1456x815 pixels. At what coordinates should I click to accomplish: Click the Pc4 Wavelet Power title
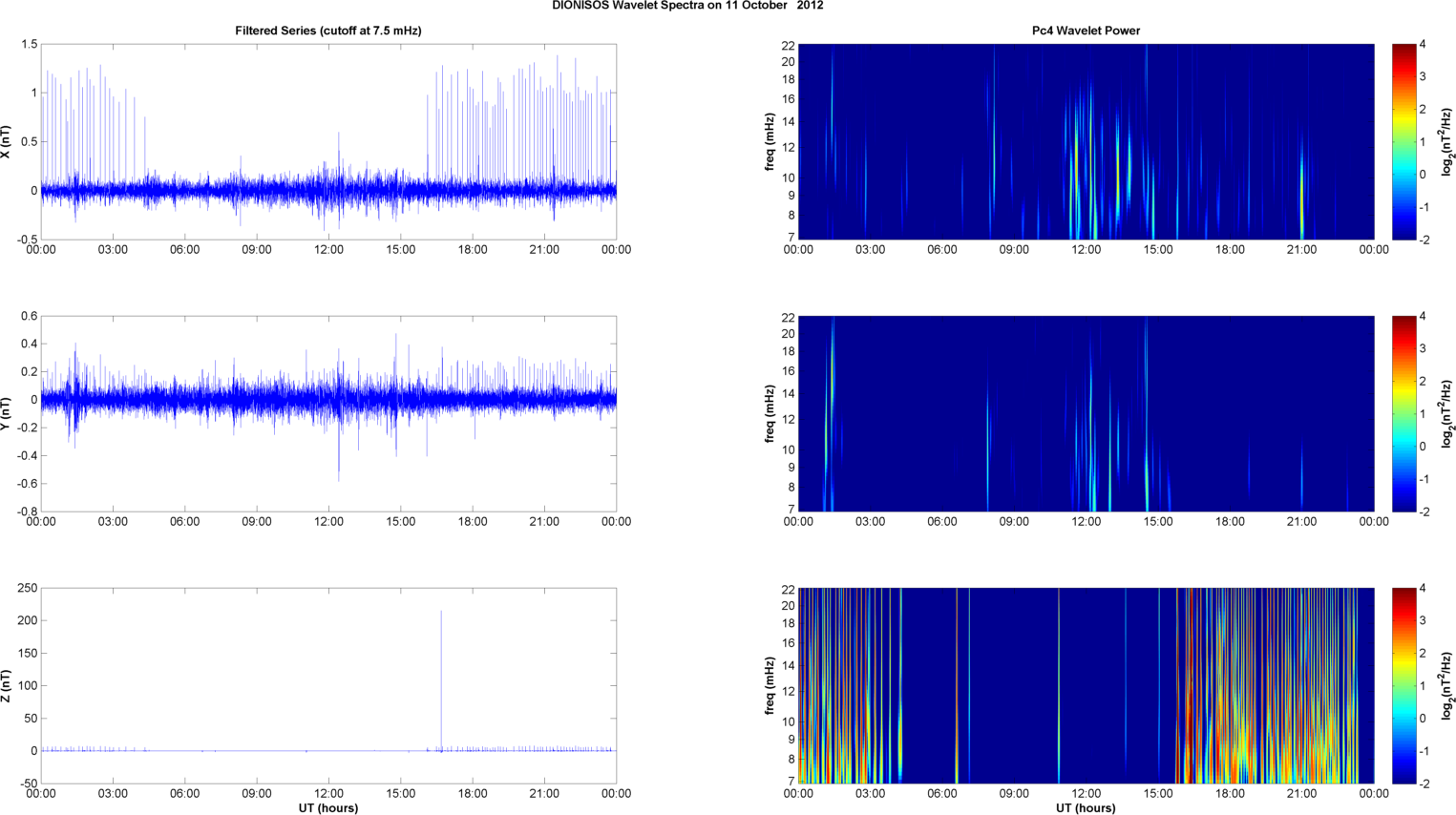pos(1086,31)
